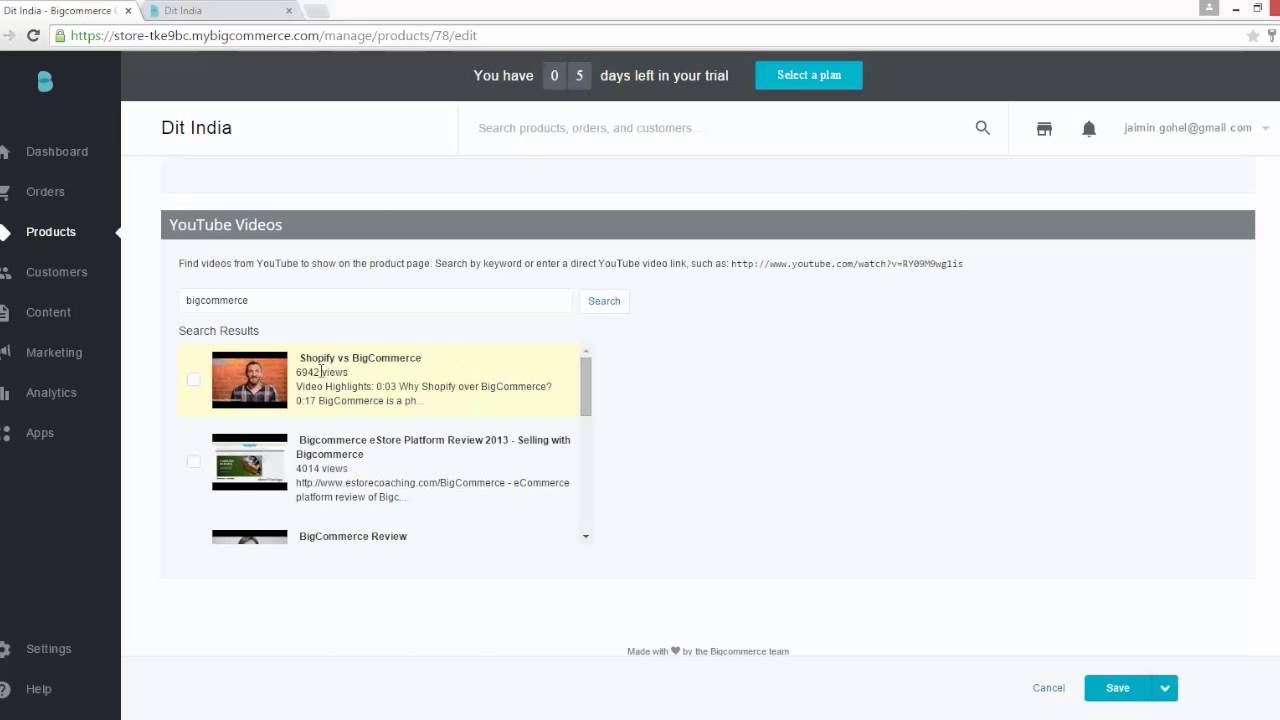The height and width of the screenshot is (720, 1280).
Task: Close the second Dit India browser tab
Action: pos(289,11)
